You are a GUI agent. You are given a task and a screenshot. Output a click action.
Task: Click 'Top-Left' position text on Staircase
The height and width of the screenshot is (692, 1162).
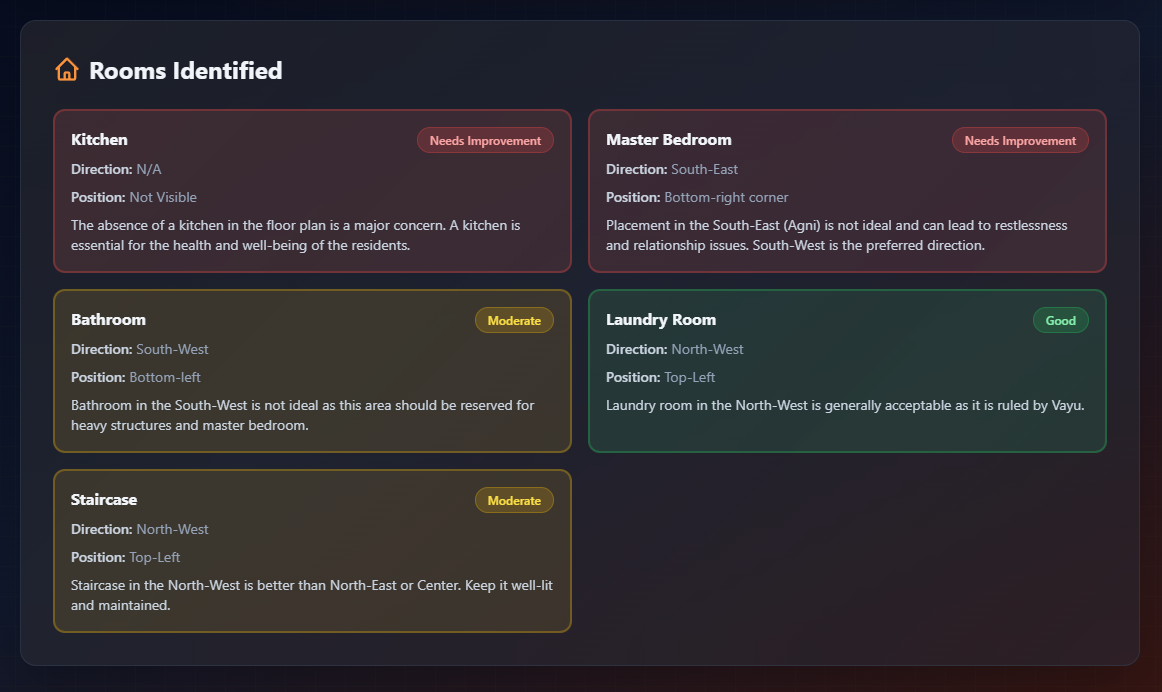point(155,557)
